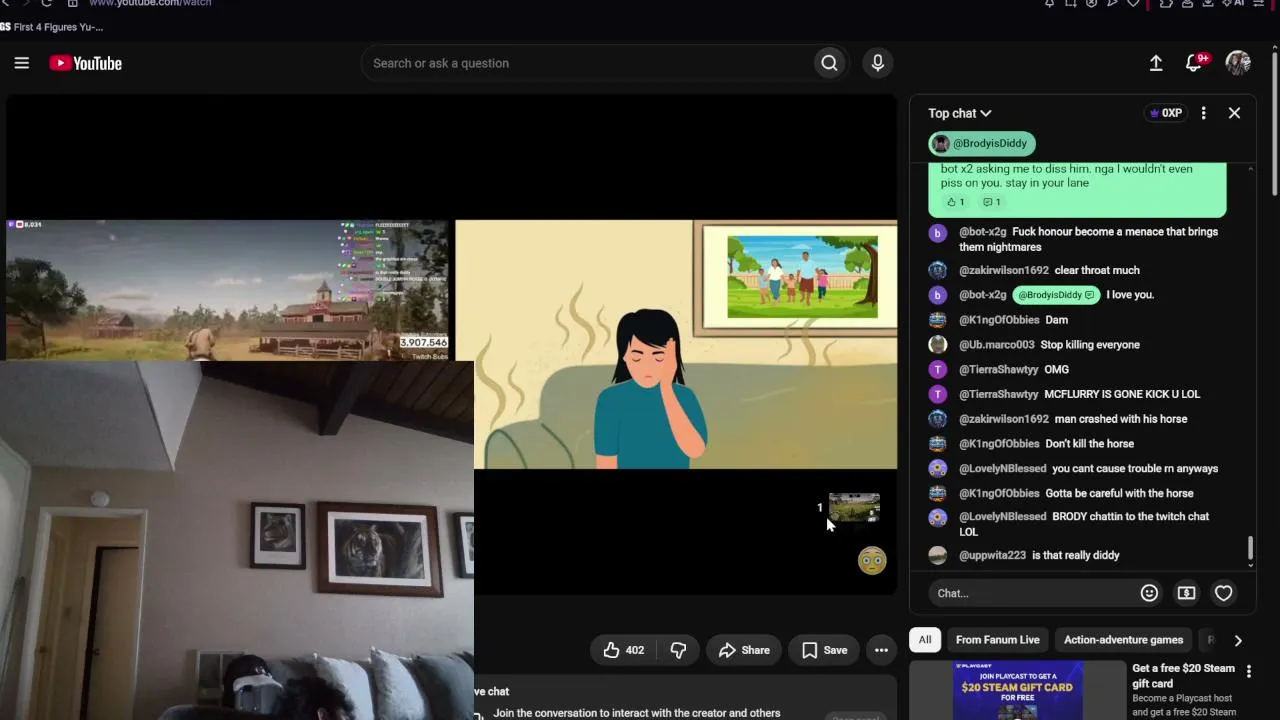
Task: Select the From Fanum Live chip
Action: (997, 640)
